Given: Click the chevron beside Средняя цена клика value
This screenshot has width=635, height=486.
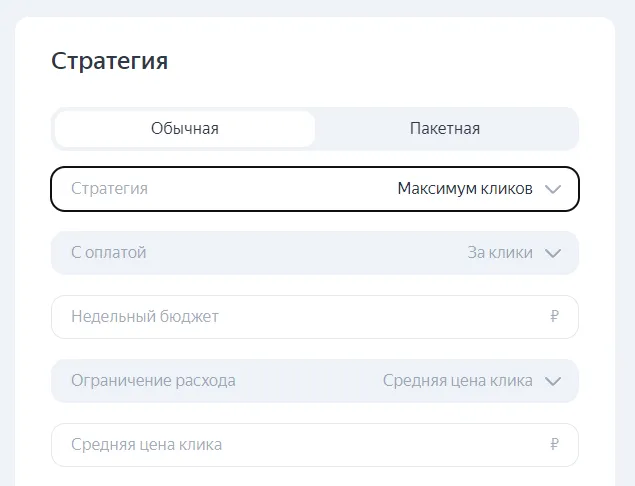Looking at the screenshot, I should click(x=553, y=381).
